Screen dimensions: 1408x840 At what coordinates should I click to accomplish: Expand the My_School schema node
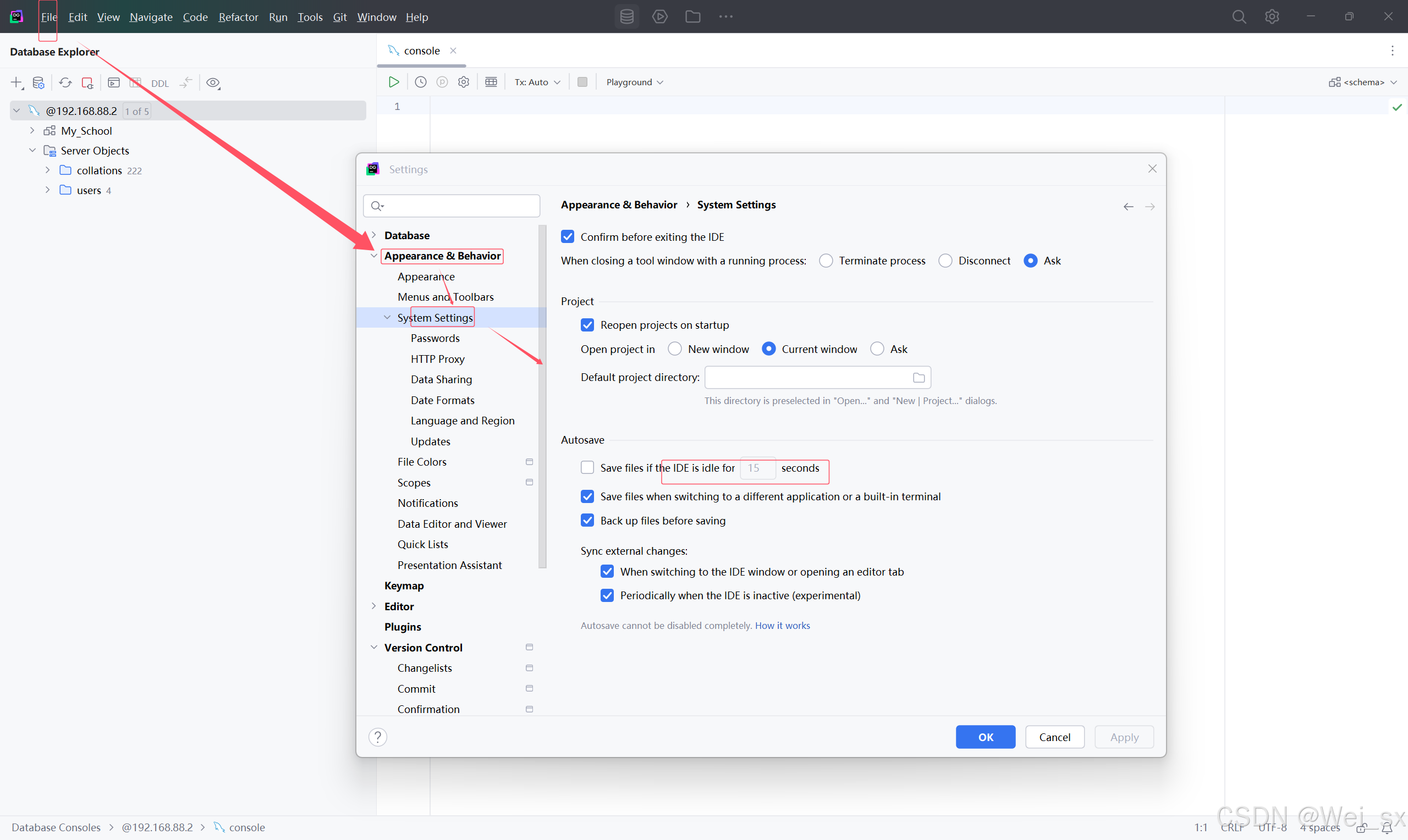pos(32,131)
